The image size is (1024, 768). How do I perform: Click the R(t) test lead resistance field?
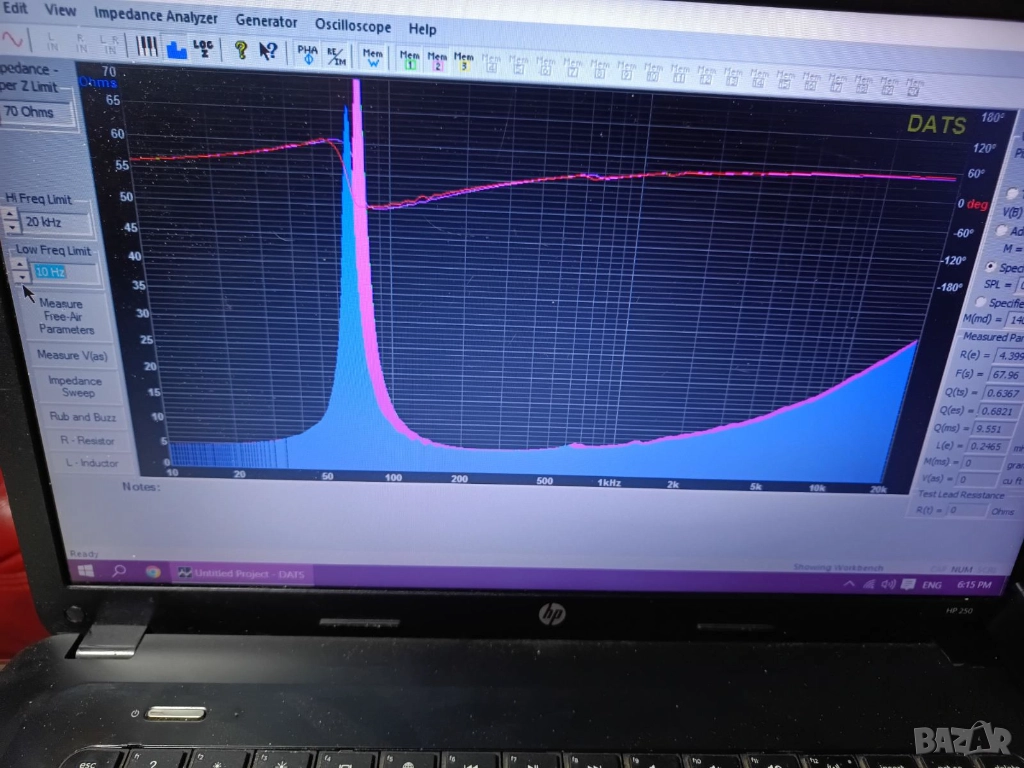pos(967,510)
